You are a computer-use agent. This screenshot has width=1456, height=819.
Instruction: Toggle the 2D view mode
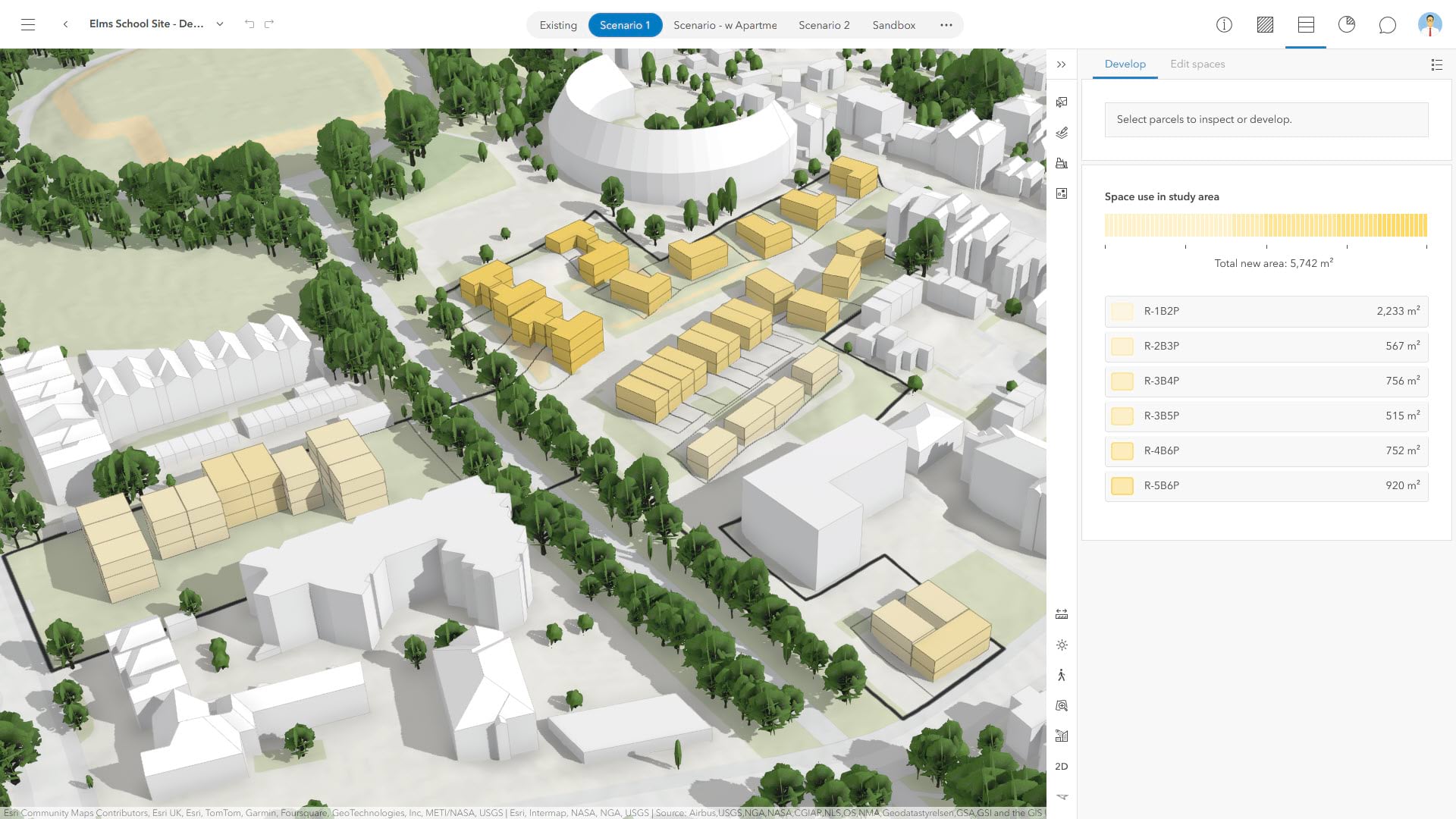tap(1062, 767)
